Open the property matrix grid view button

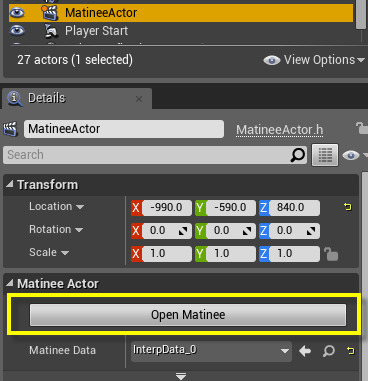coord(325,155)
